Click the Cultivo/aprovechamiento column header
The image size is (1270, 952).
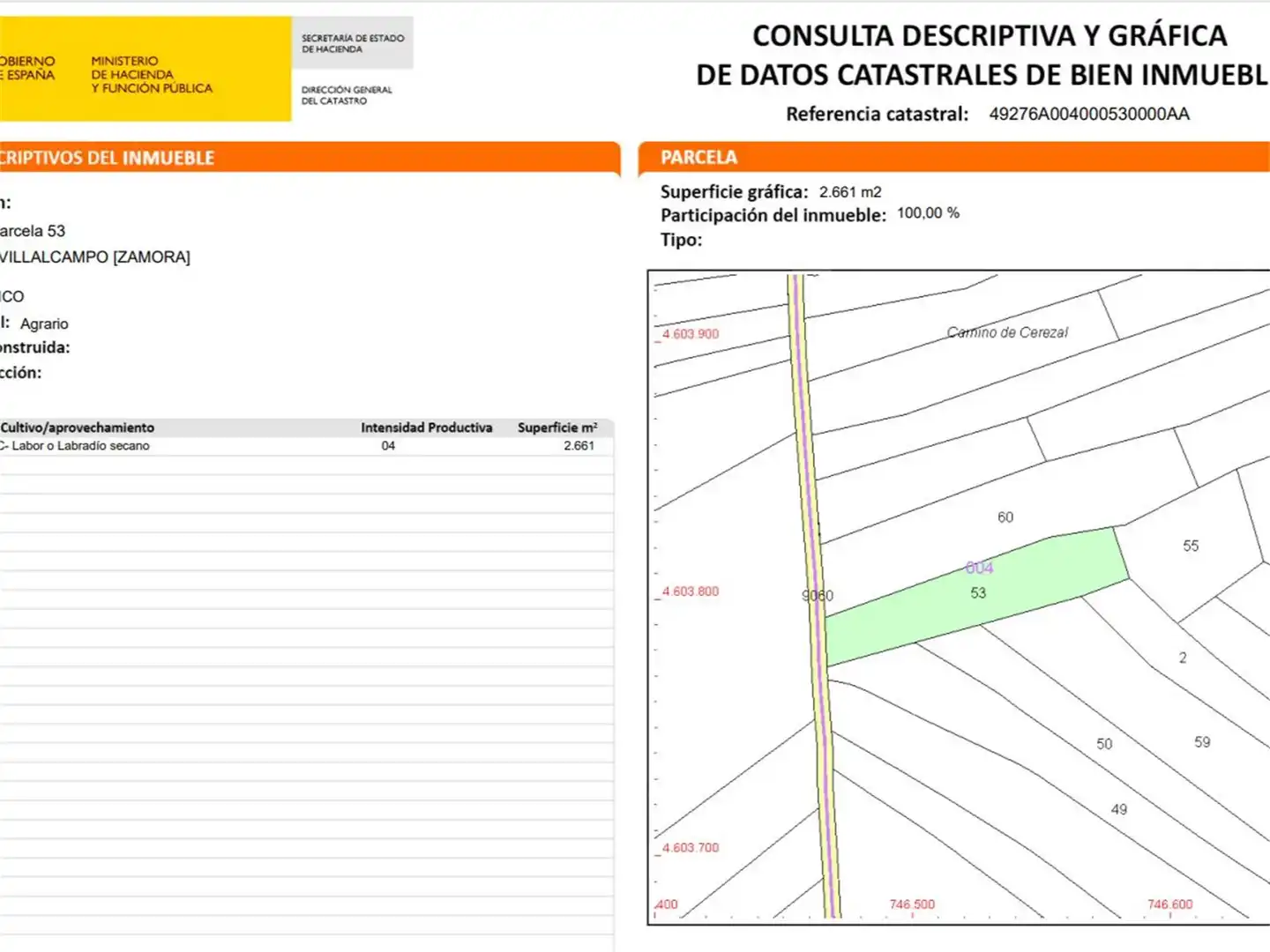(x=78, y=428)
